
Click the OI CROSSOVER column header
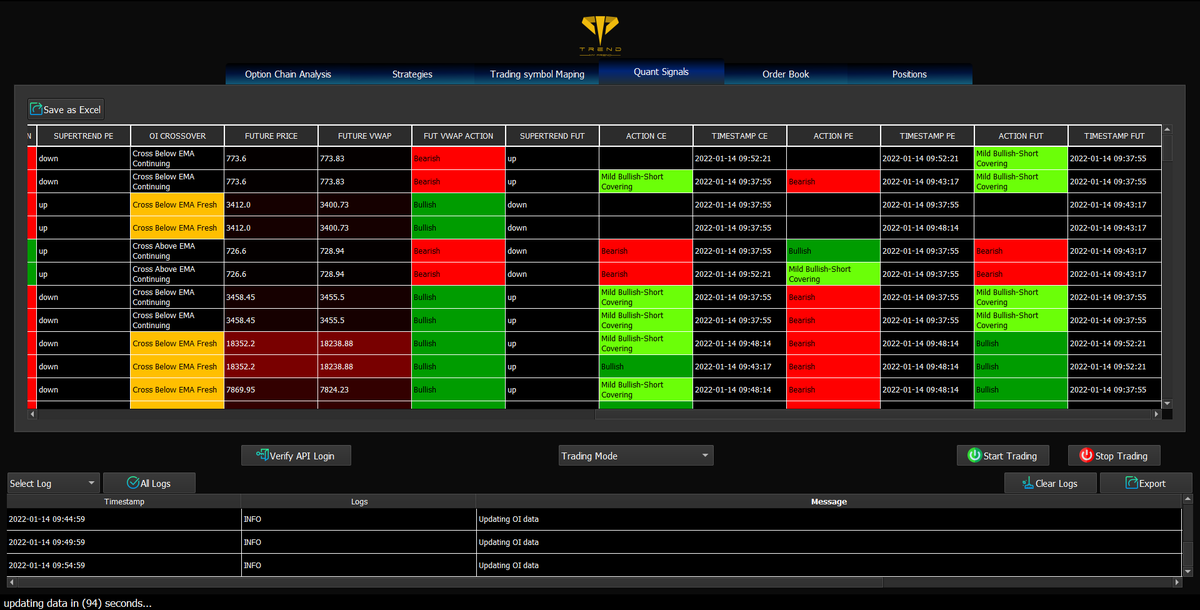tap(177, 136)
